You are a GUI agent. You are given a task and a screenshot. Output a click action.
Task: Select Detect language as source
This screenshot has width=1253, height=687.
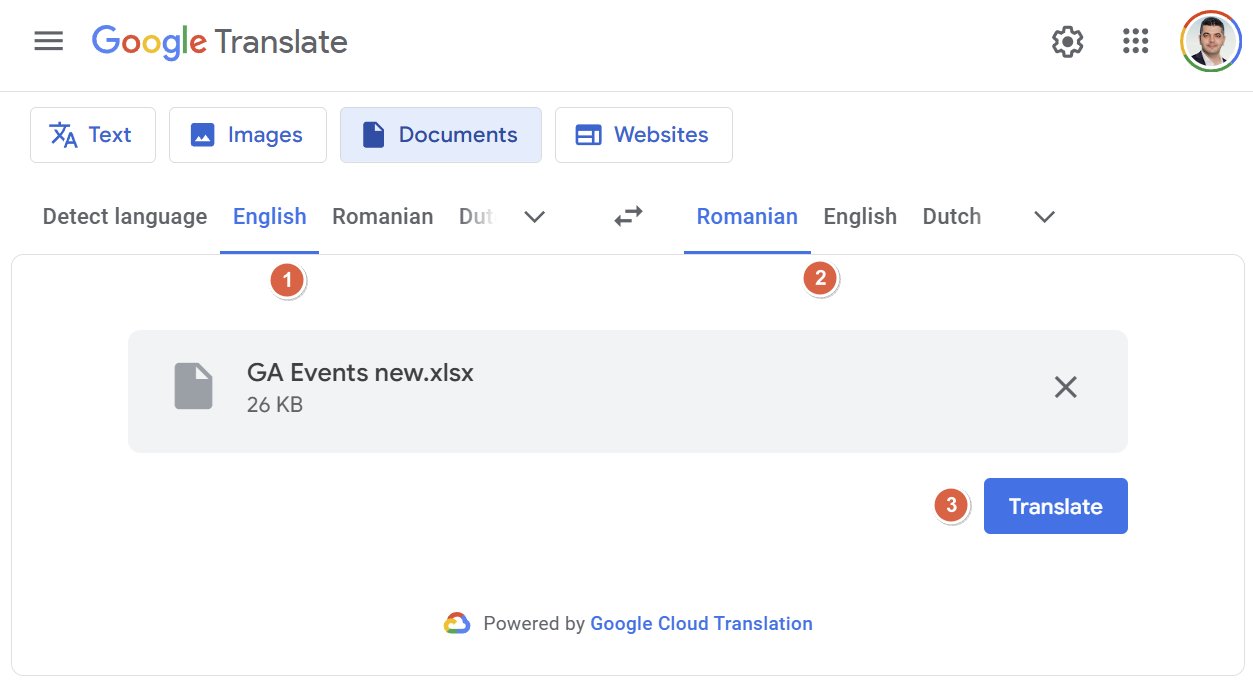(x=124, y=216)
